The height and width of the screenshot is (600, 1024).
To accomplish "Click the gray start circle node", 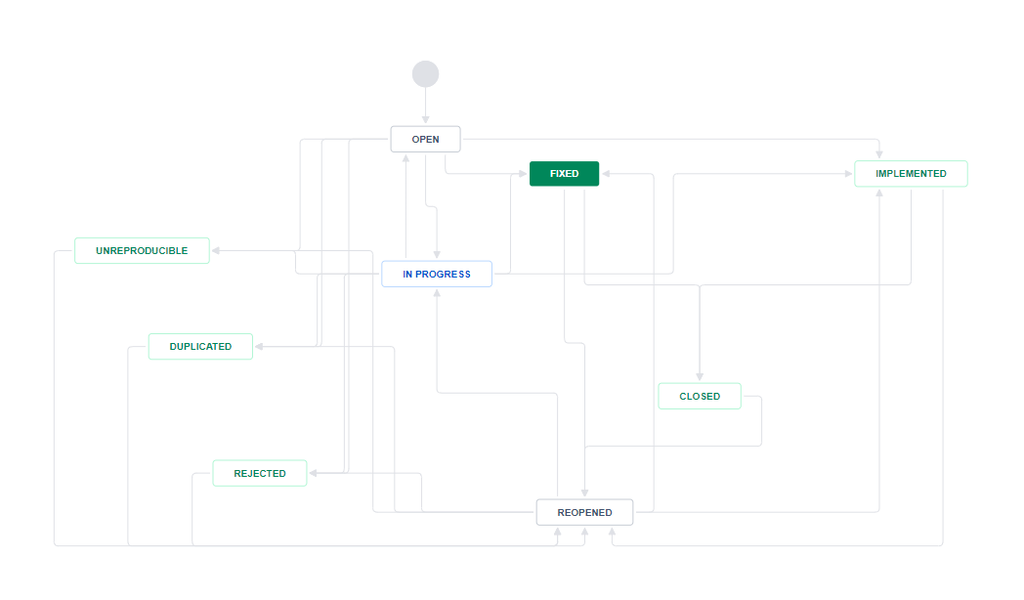I will click(425, 74).
